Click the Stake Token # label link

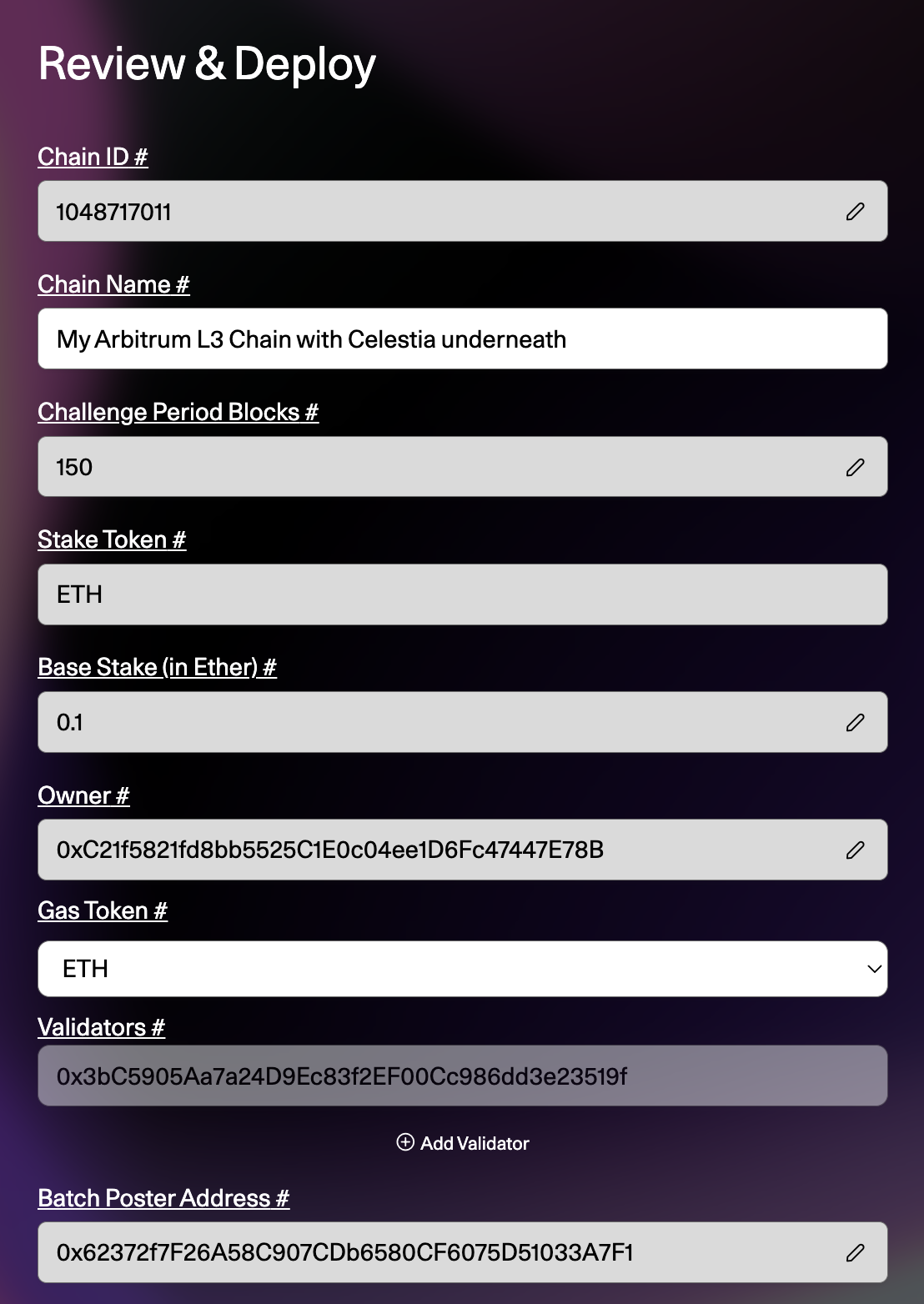pos(112,539)
